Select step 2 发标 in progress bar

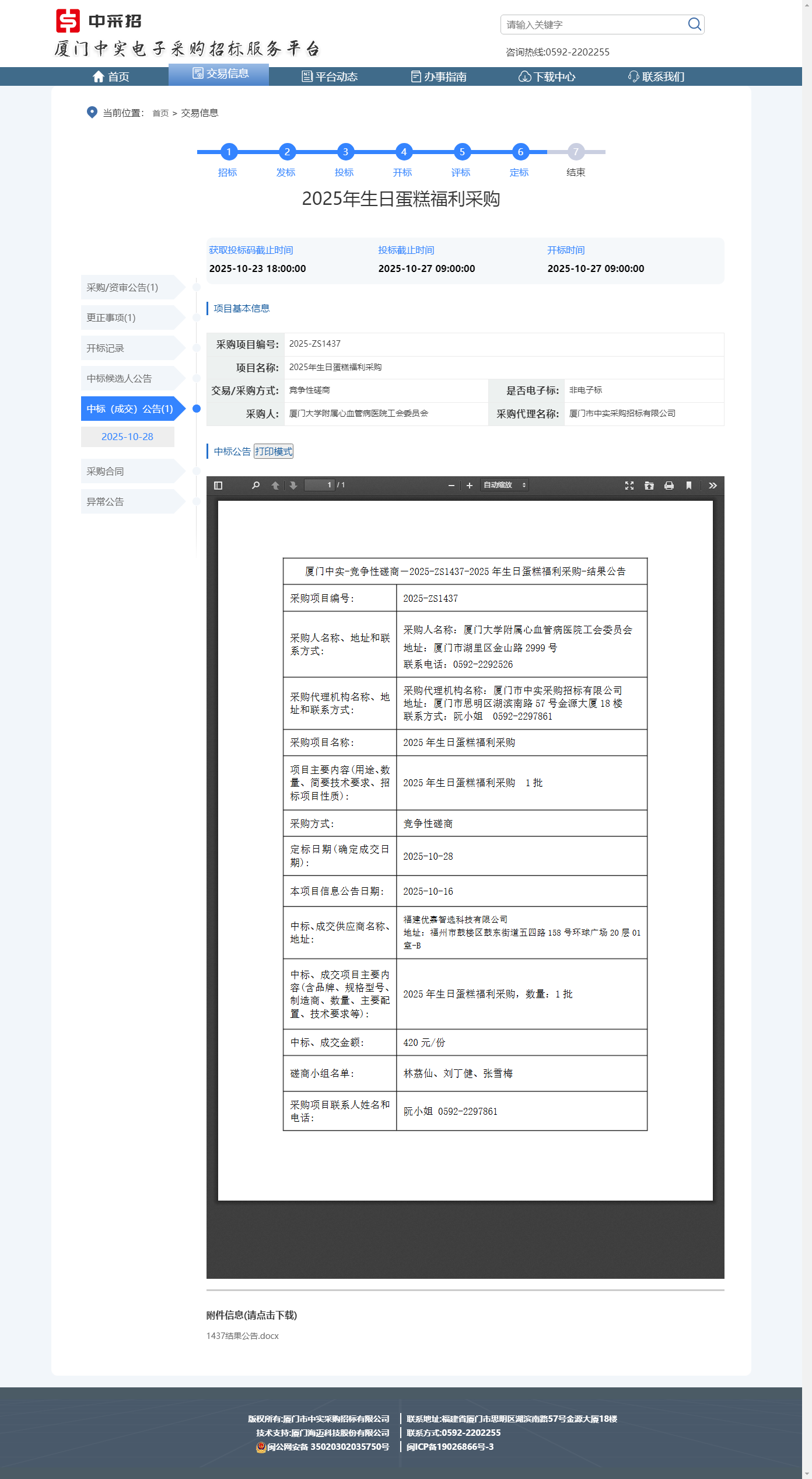coord(286,152)
